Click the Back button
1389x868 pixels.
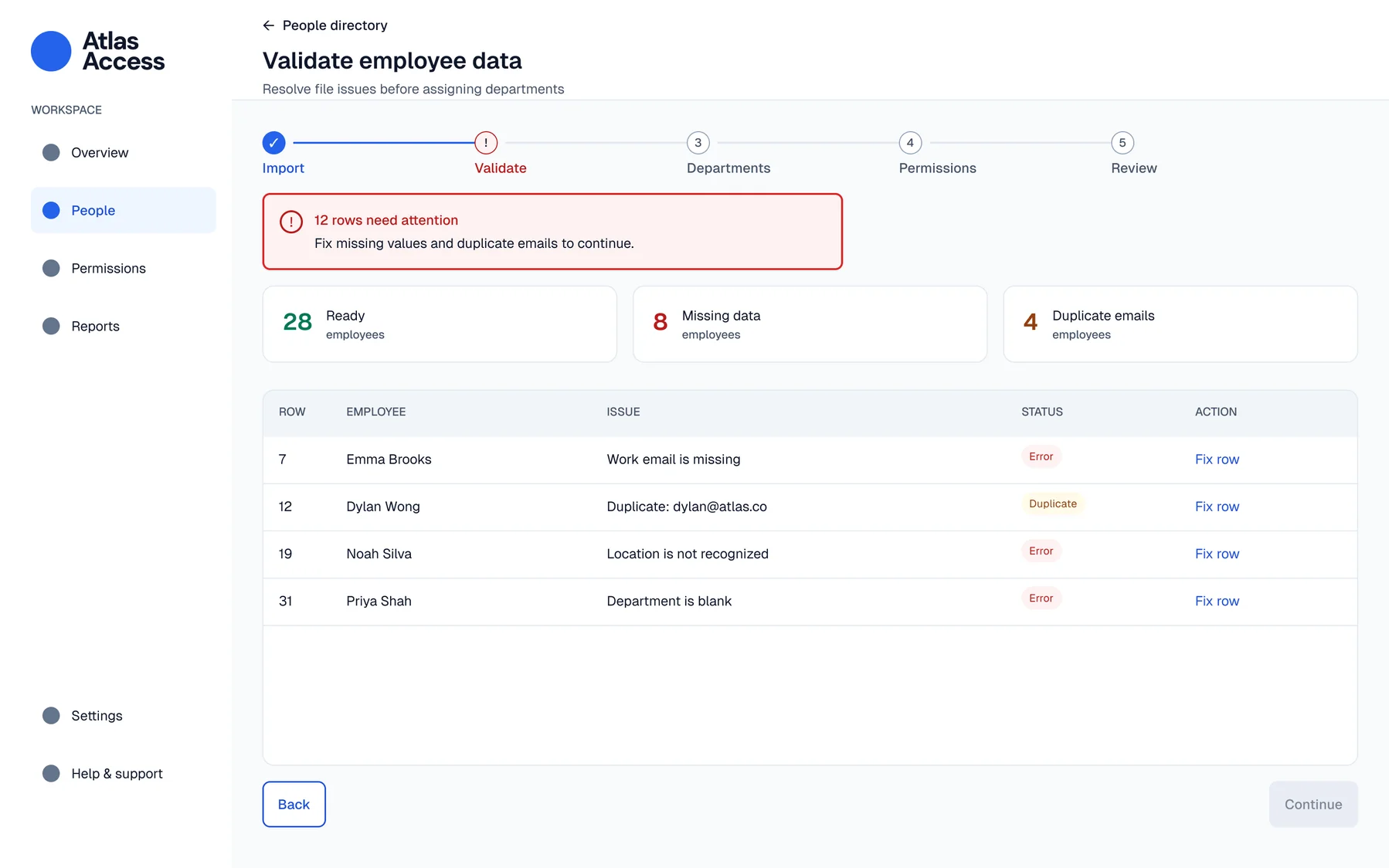294,805
